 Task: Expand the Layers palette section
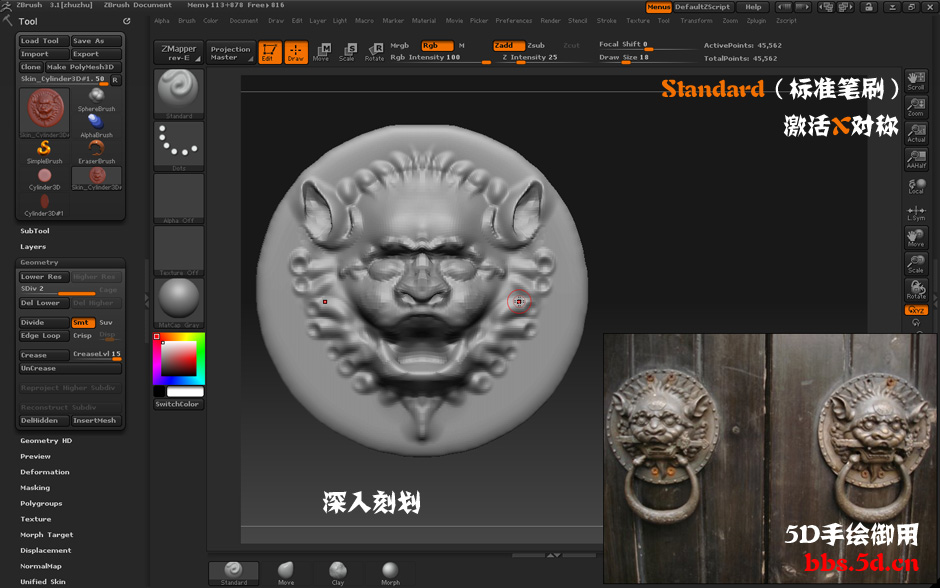(x=33, y=246)
